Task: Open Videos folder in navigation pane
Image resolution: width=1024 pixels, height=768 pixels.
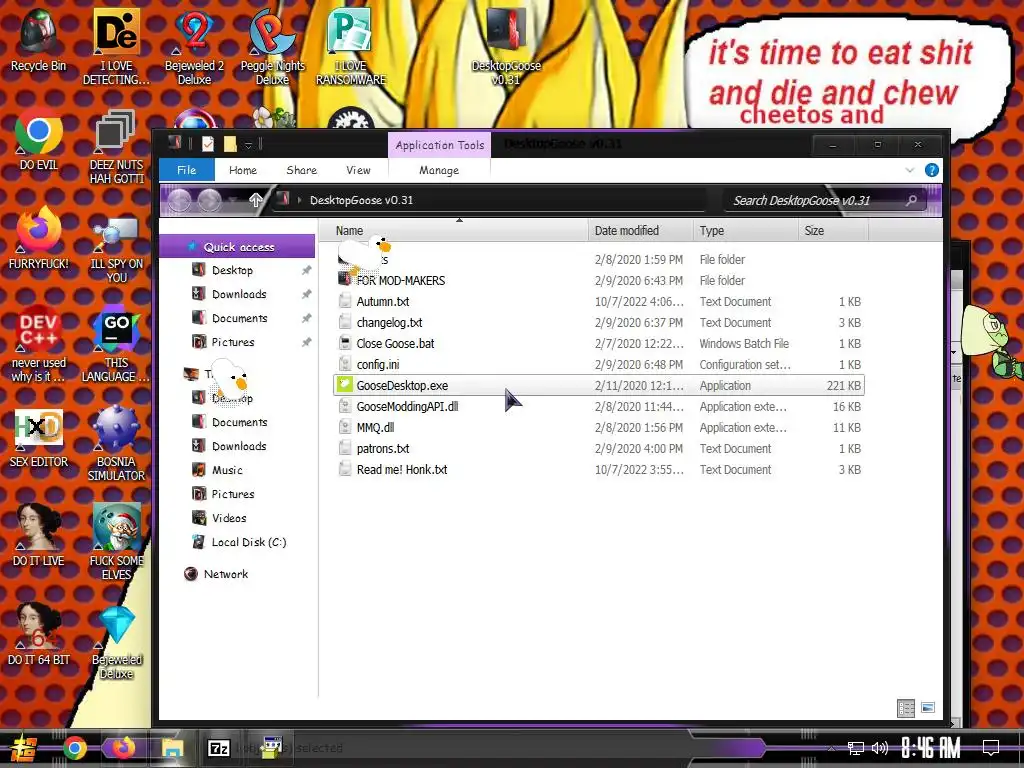Action: [x=228, y=518]
